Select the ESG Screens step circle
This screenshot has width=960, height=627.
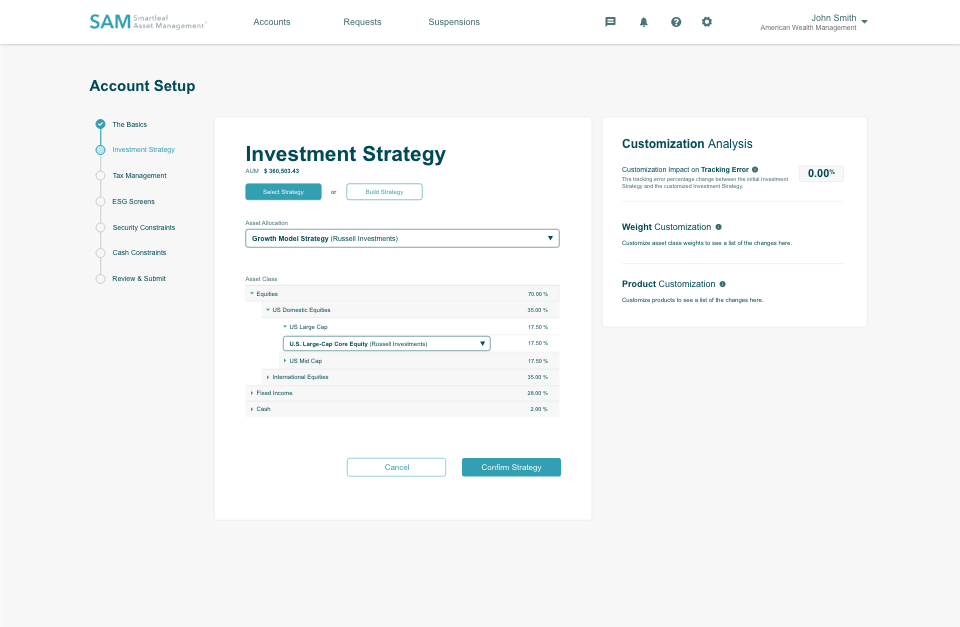100,202
